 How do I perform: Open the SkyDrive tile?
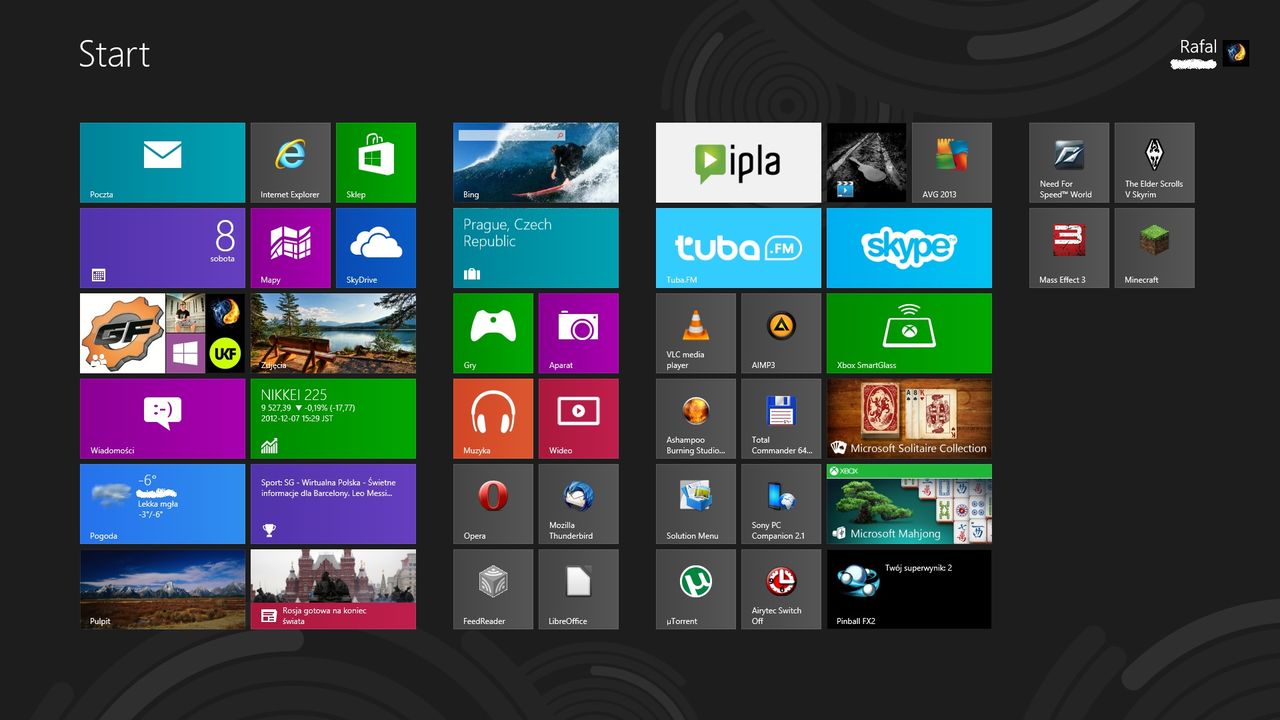tap(376, 248)
